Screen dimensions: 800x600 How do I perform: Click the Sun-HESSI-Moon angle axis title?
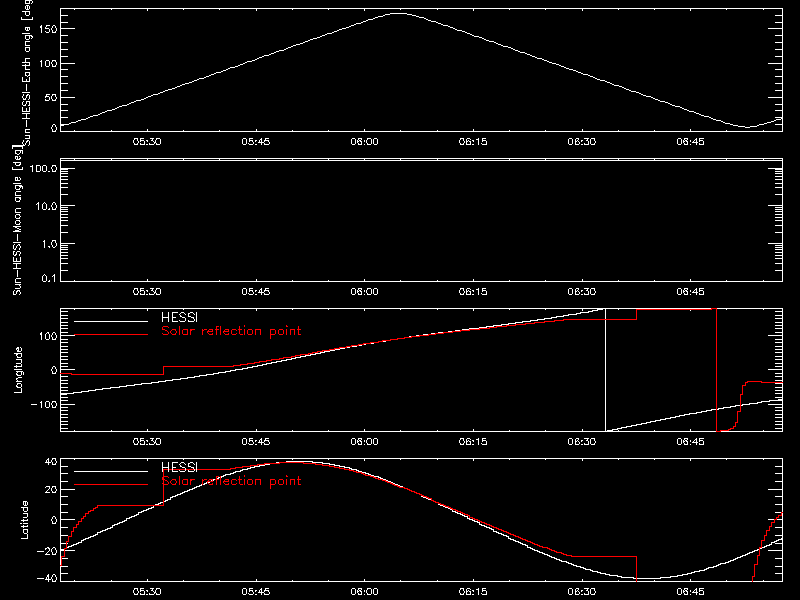click(17, 220)
